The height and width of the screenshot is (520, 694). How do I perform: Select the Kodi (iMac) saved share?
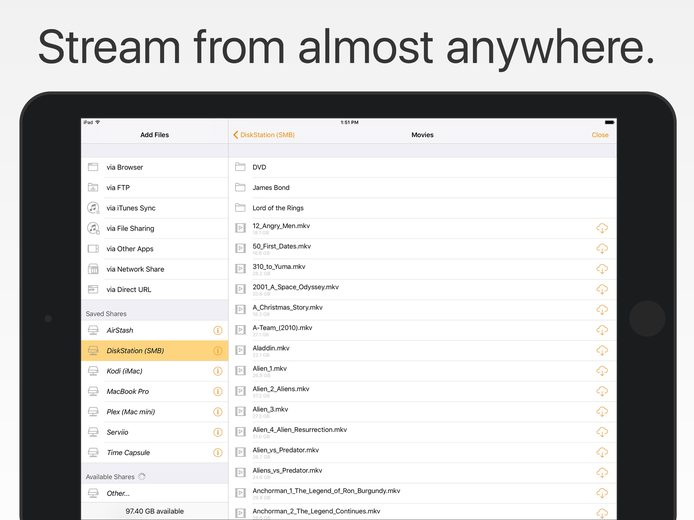pyautogui.click(x=154, y=371)
